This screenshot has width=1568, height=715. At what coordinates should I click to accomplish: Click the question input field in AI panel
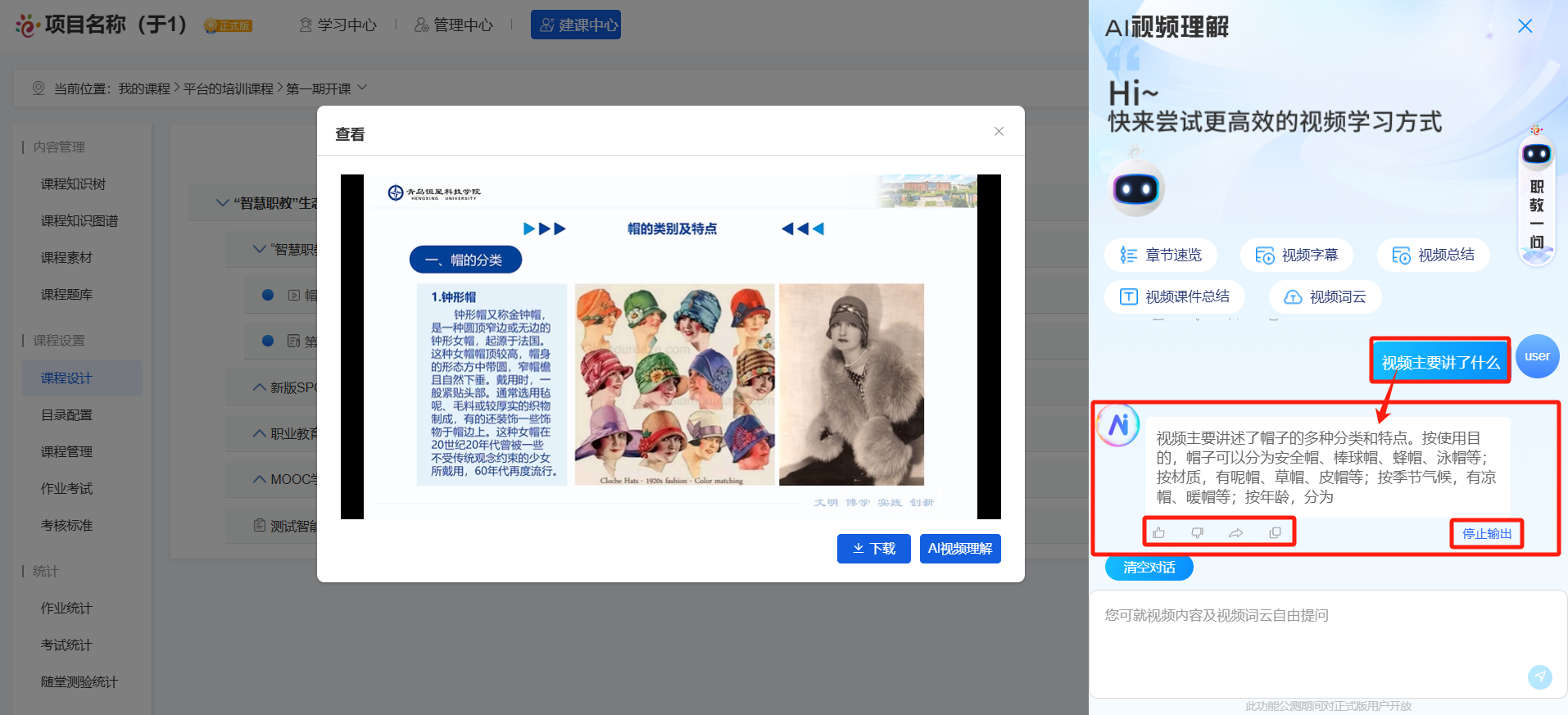pyautogui.click(x=1327, y=644)
